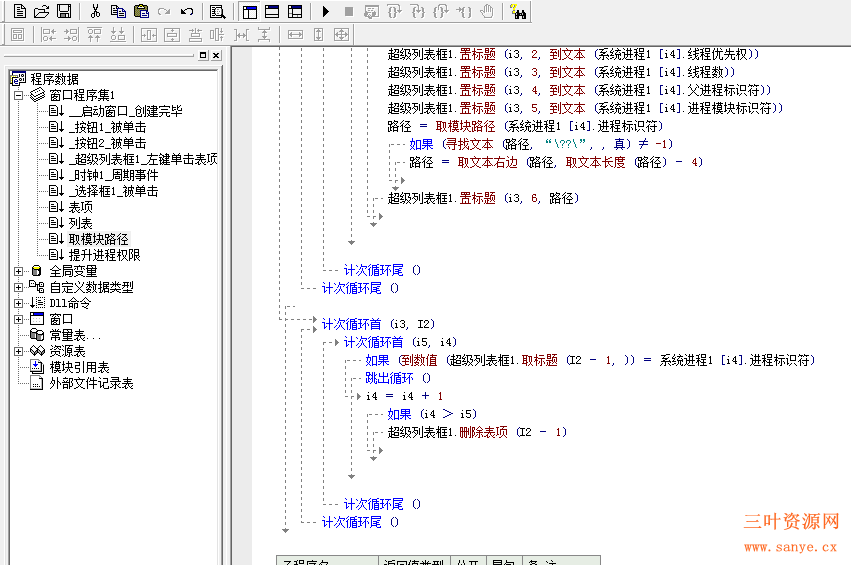Screen dimensions: 851x565
Task: Open 外部文件记录表 in the tree
Action: click(x=91, y=383)
